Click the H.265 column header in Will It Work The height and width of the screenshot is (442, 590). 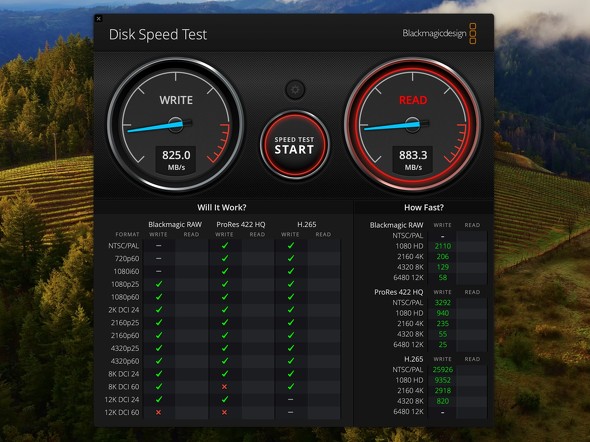tap(307, 225)
